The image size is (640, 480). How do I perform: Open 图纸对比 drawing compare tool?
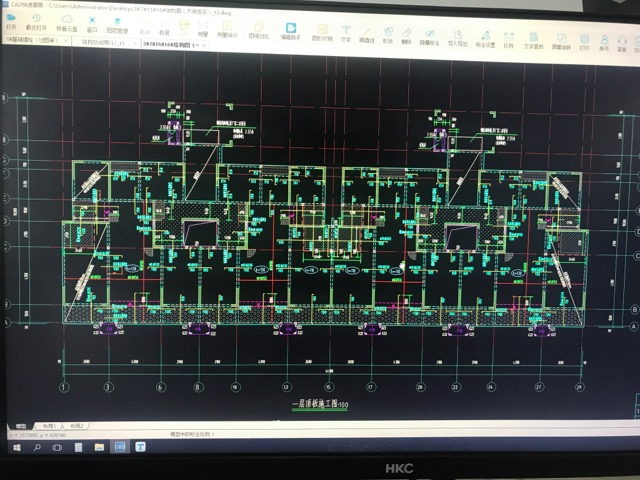(259, 31)
